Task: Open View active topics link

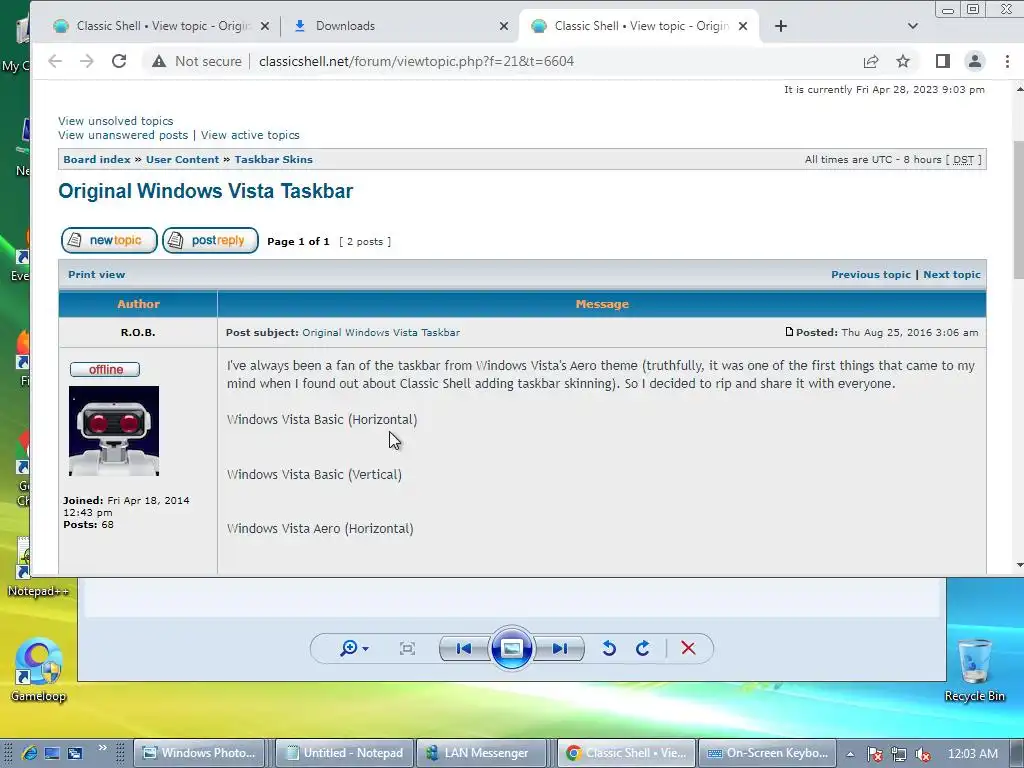Action: 250,135
